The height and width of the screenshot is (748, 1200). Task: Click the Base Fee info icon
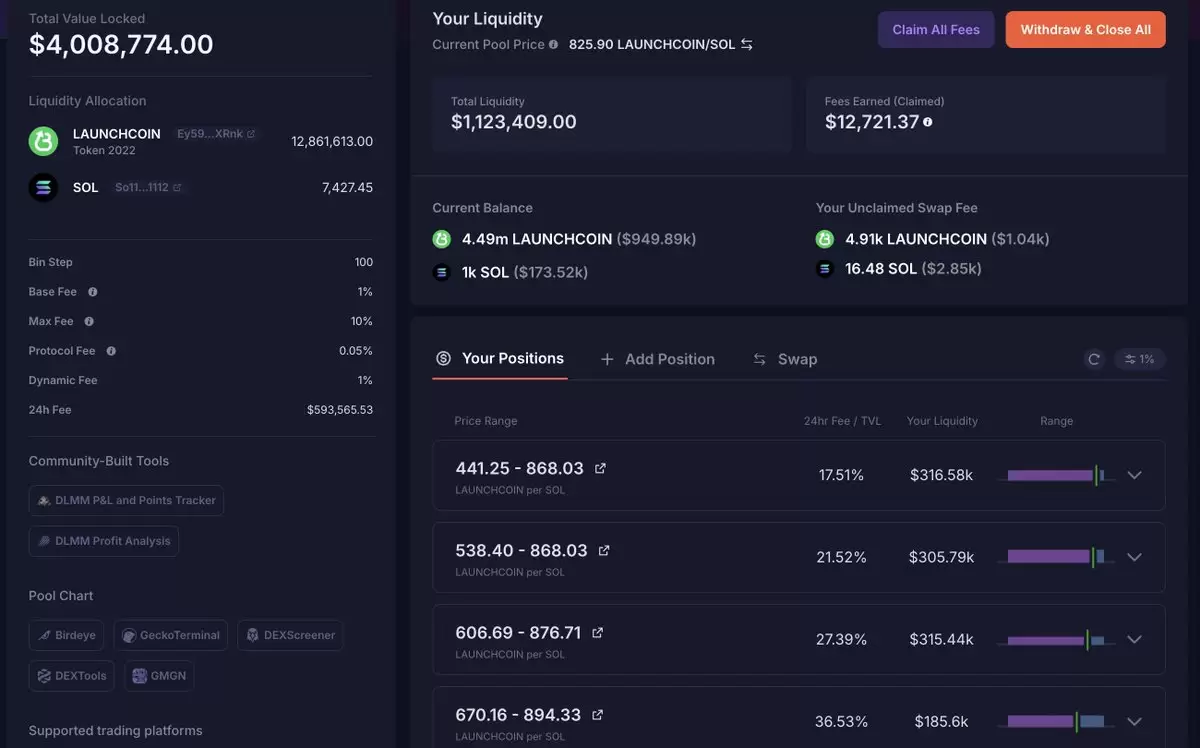coord(93,292)
